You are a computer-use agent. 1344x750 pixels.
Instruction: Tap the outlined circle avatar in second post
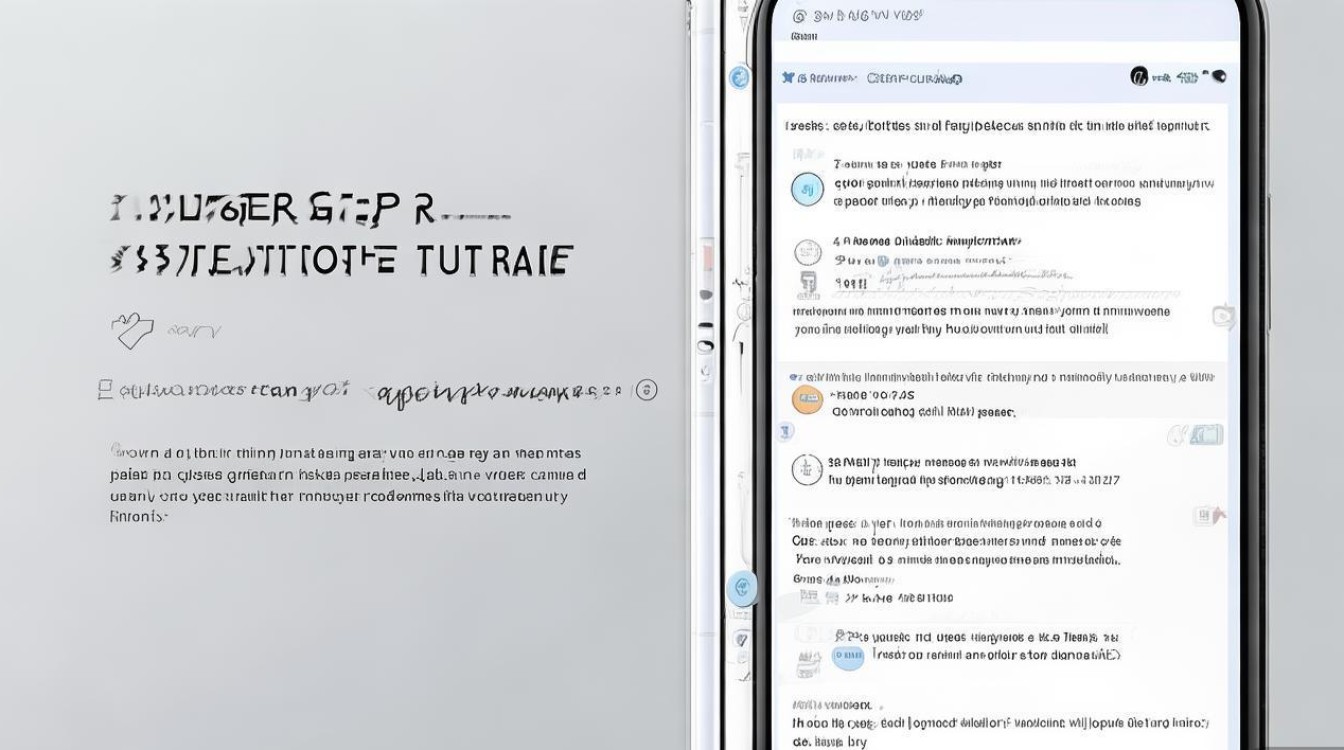click(x=807, y=252)
